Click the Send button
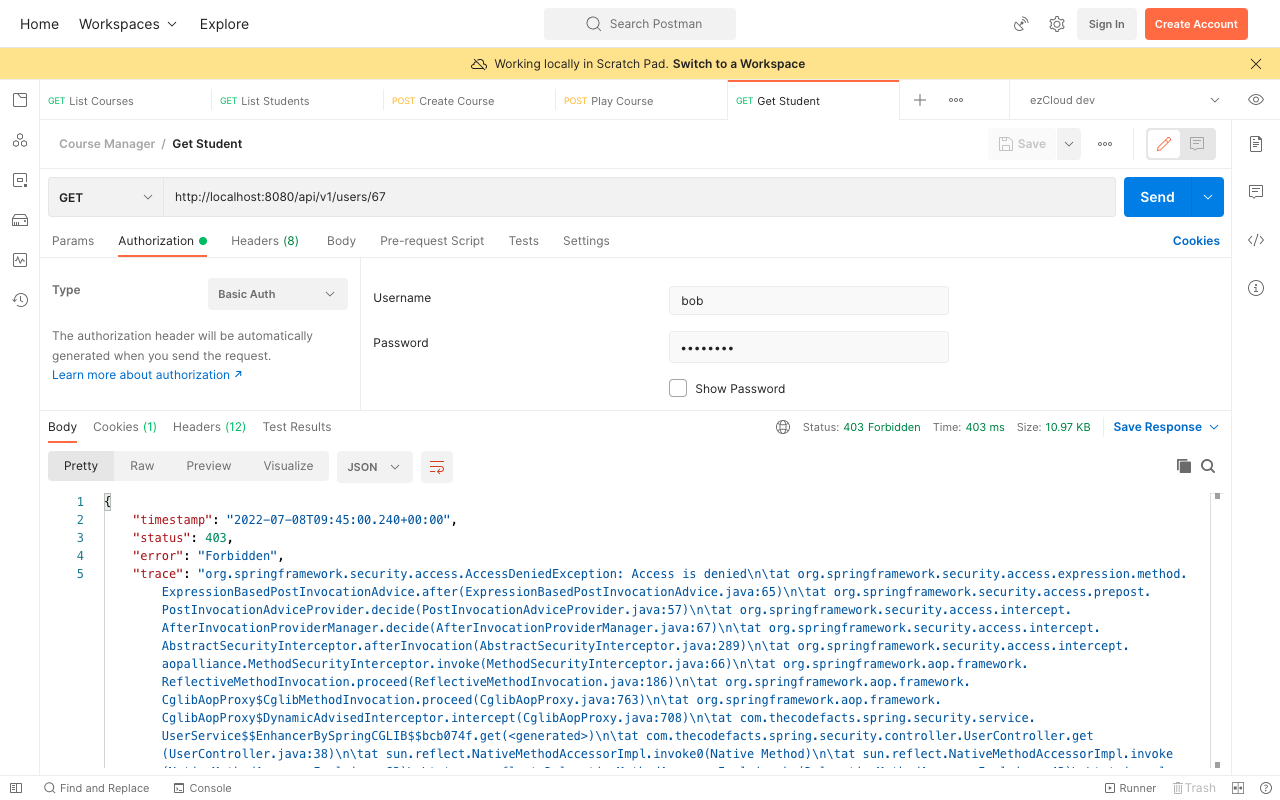This screenshot has height=800, width=1280. pyautogui.click(x=1158, y=197)
